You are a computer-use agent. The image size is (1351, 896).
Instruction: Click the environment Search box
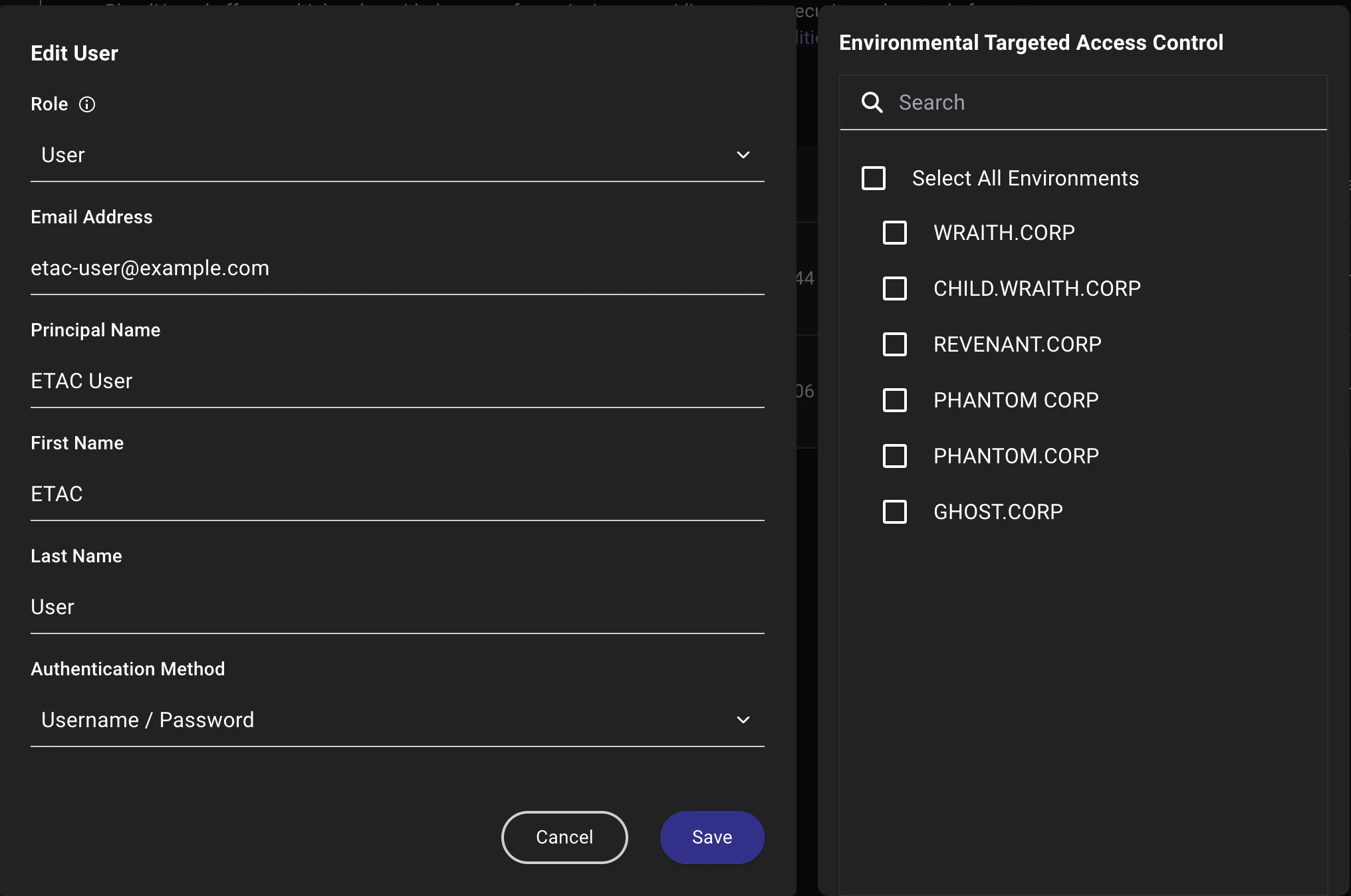tap(1097, 102)
